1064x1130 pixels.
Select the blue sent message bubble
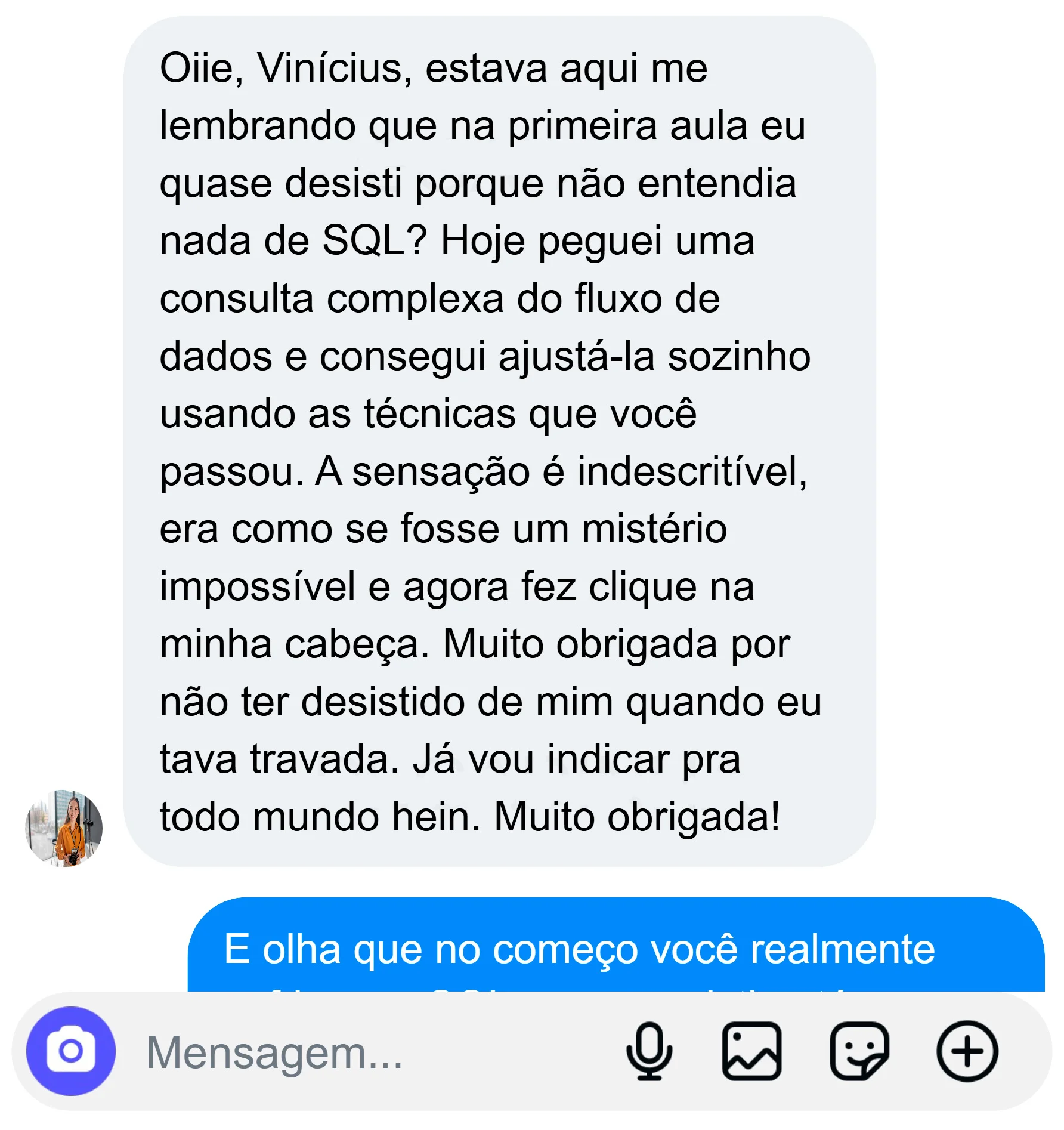(x=615, y=945)
